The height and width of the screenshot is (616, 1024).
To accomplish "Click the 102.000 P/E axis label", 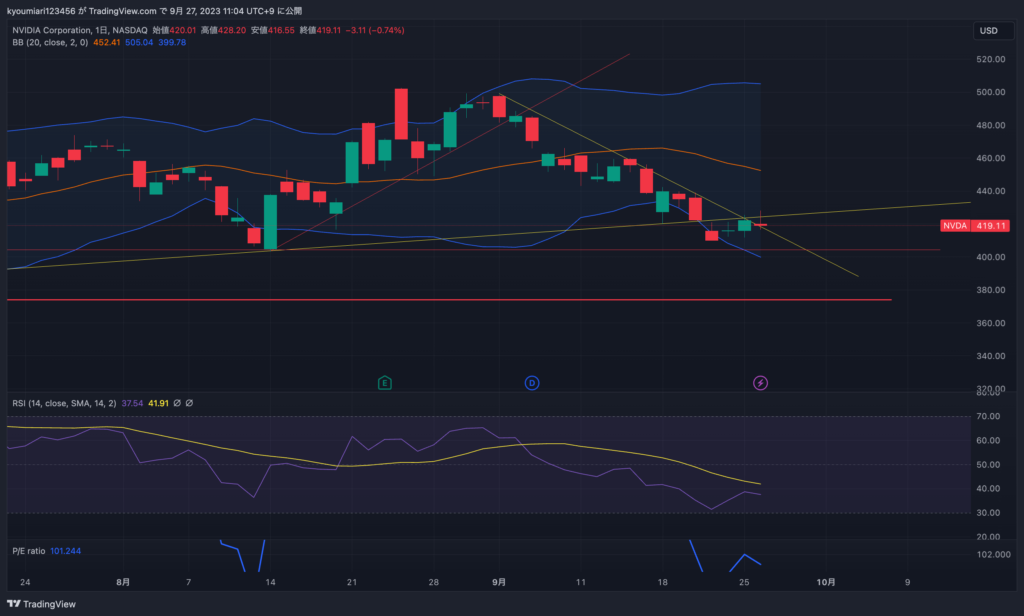I will click(993, 554).
